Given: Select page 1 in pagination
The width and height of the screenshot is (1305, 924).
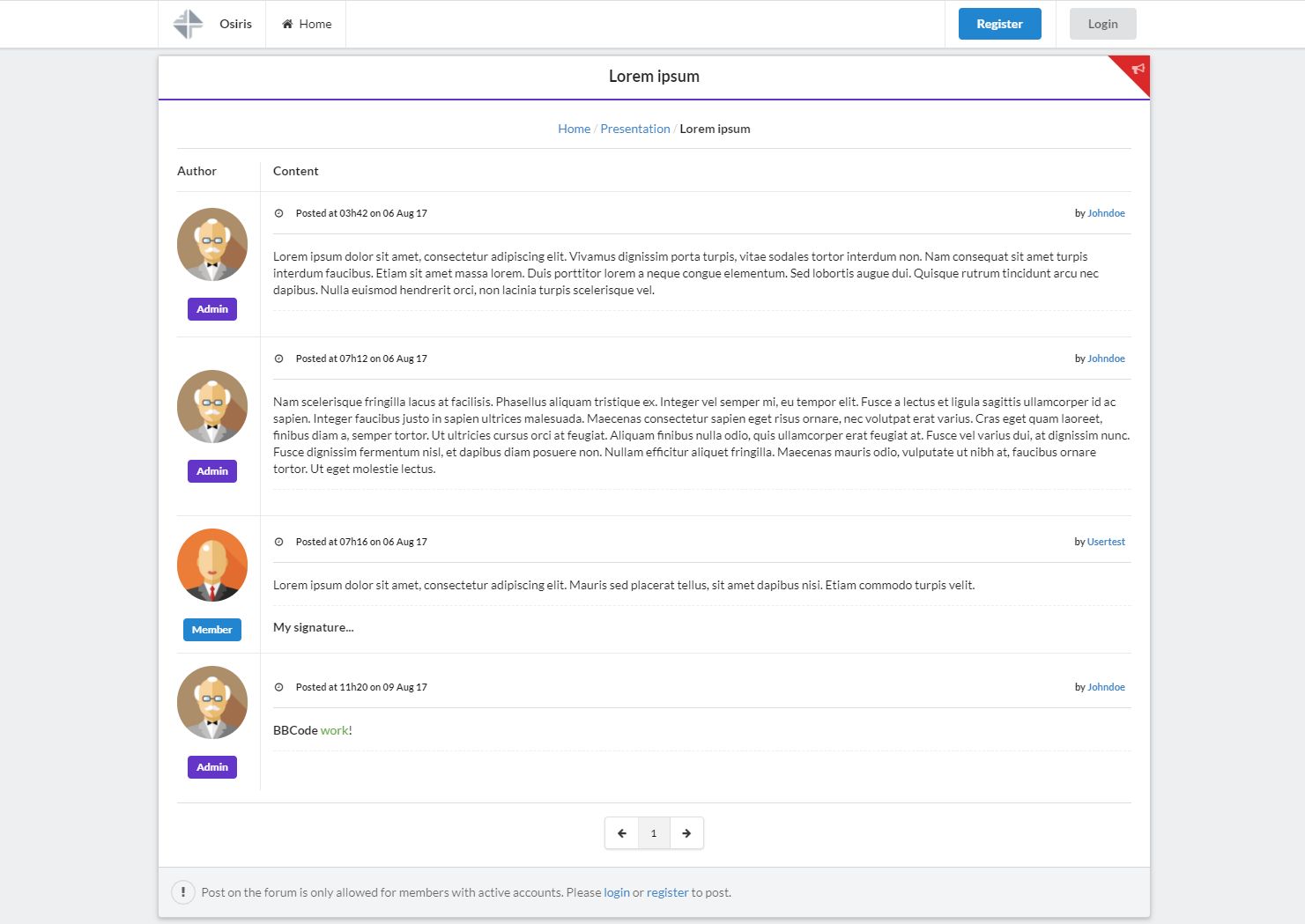Looking at the screenshot, I should (654, 833).
